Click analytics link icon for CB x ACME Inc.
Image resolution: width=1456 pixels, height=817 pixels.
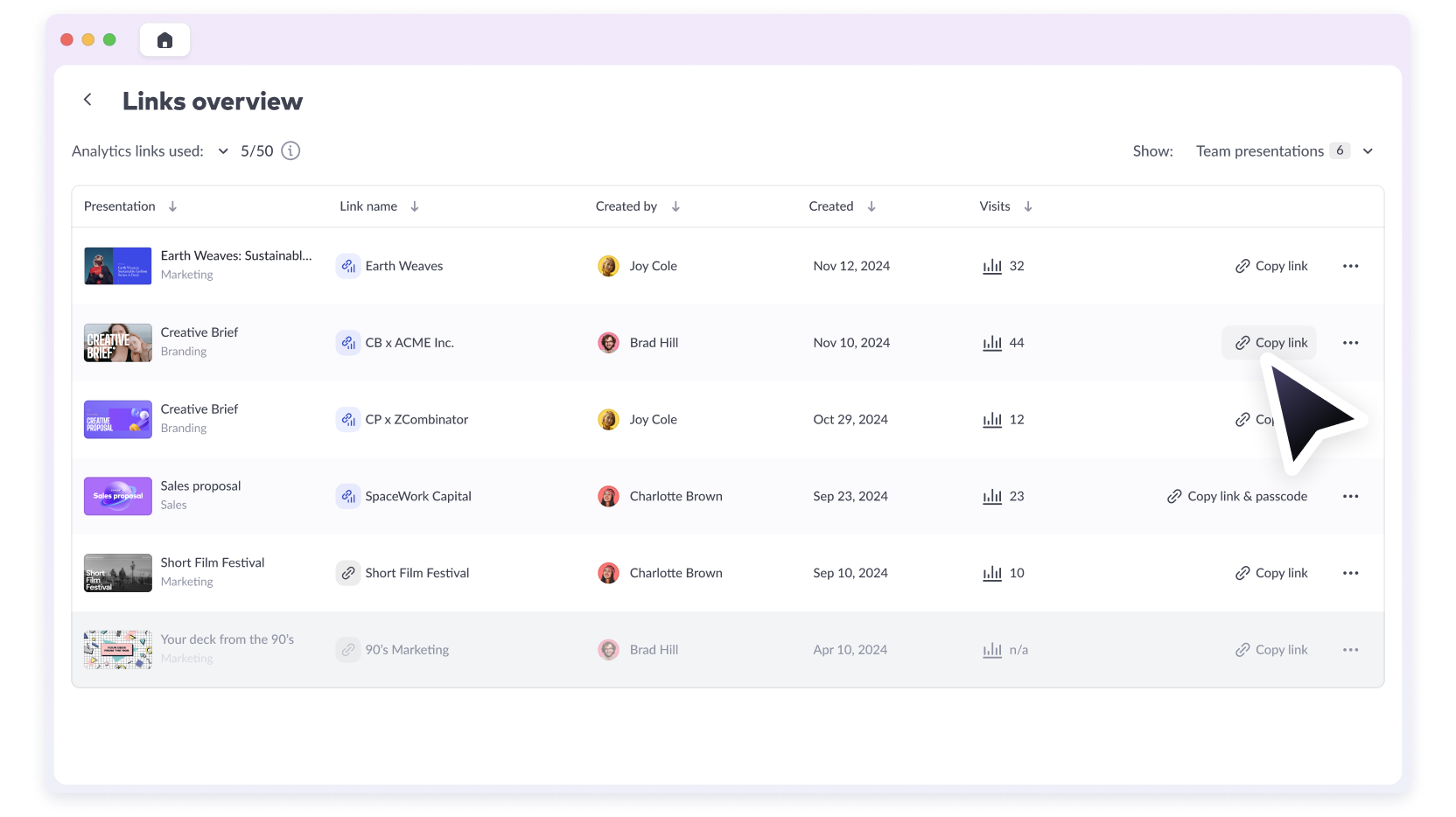348,343
